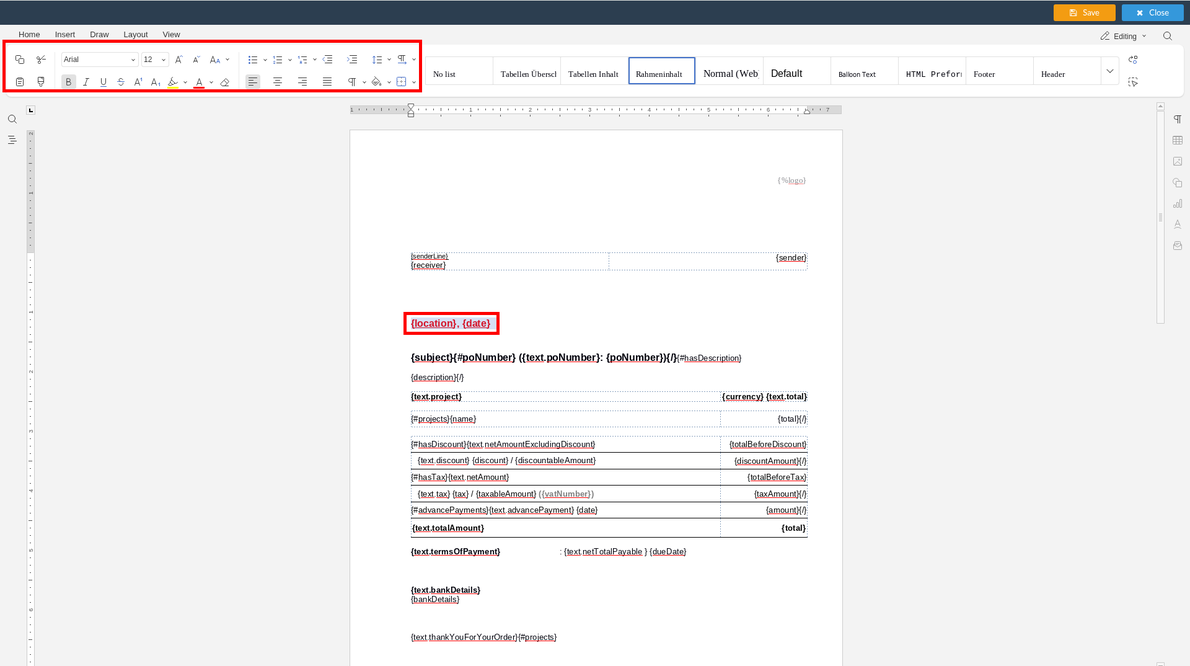The image size is (1190, 666).
Task: Click the Replace icon right of the styles gallery
Action: [x=1133, y=59]
